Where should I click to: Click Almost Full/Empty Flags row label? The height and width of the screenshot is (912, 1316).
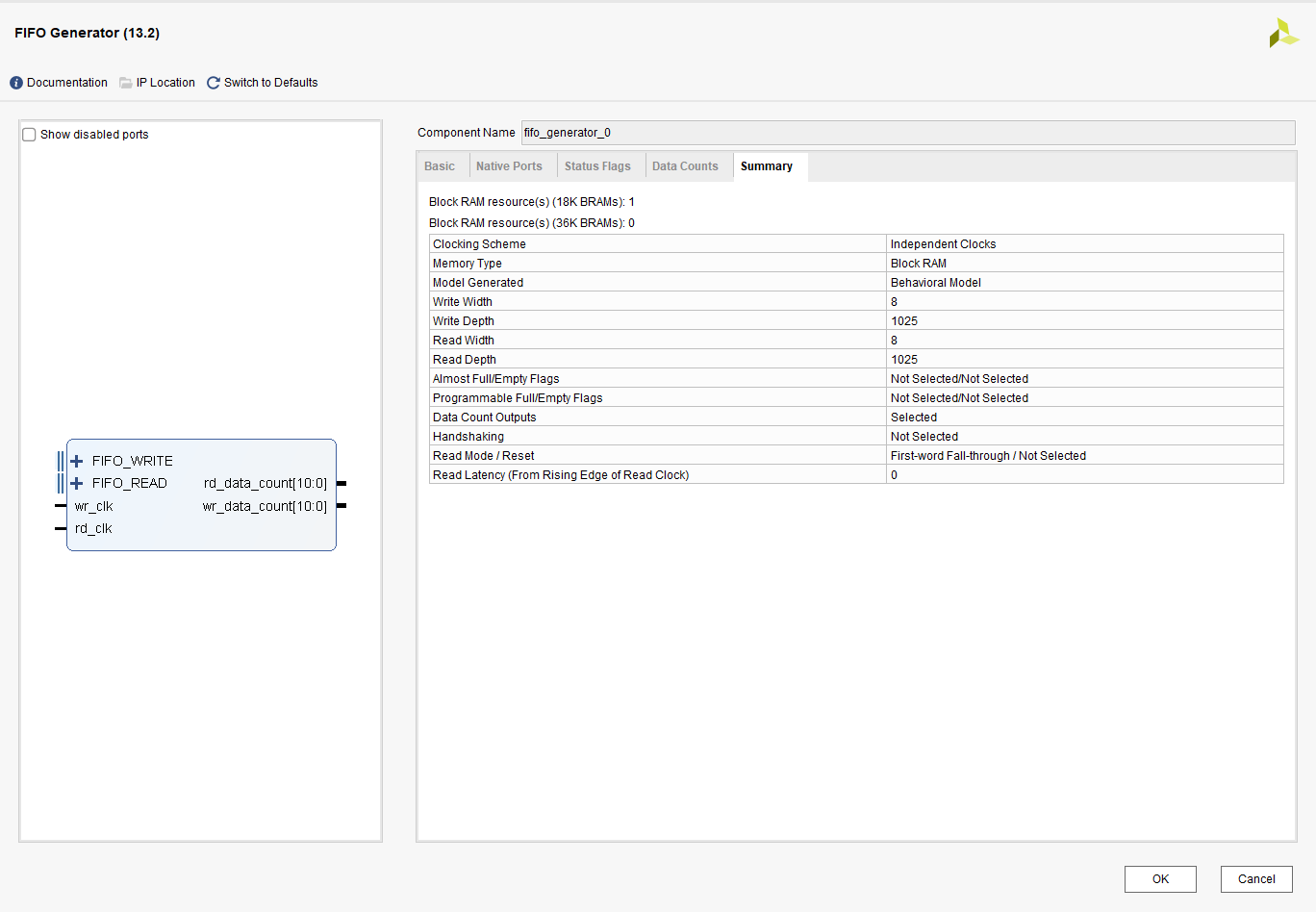pyautogui.click(x=495, y=379)
